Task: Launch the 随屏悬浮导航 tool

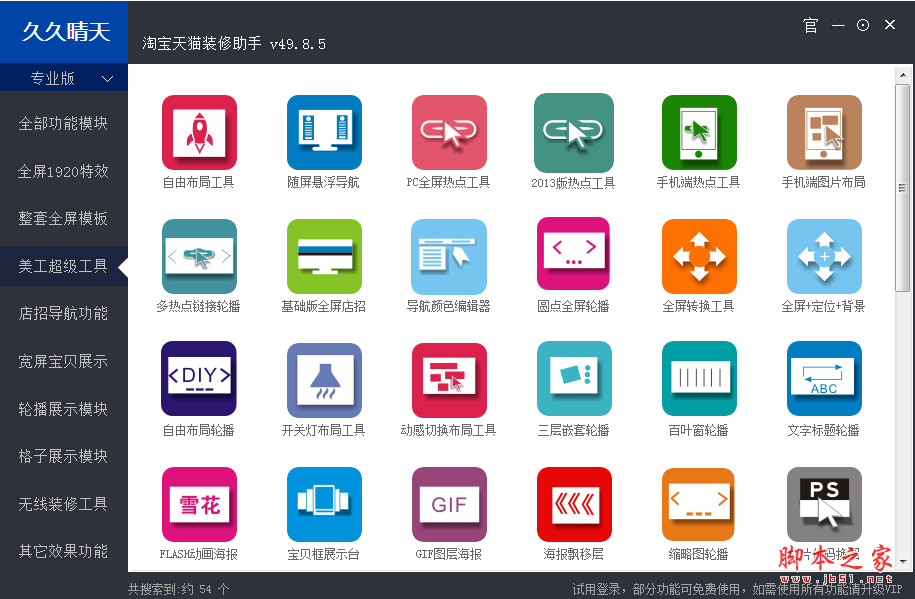Action: pyautogui.click(x=324, y=133)
